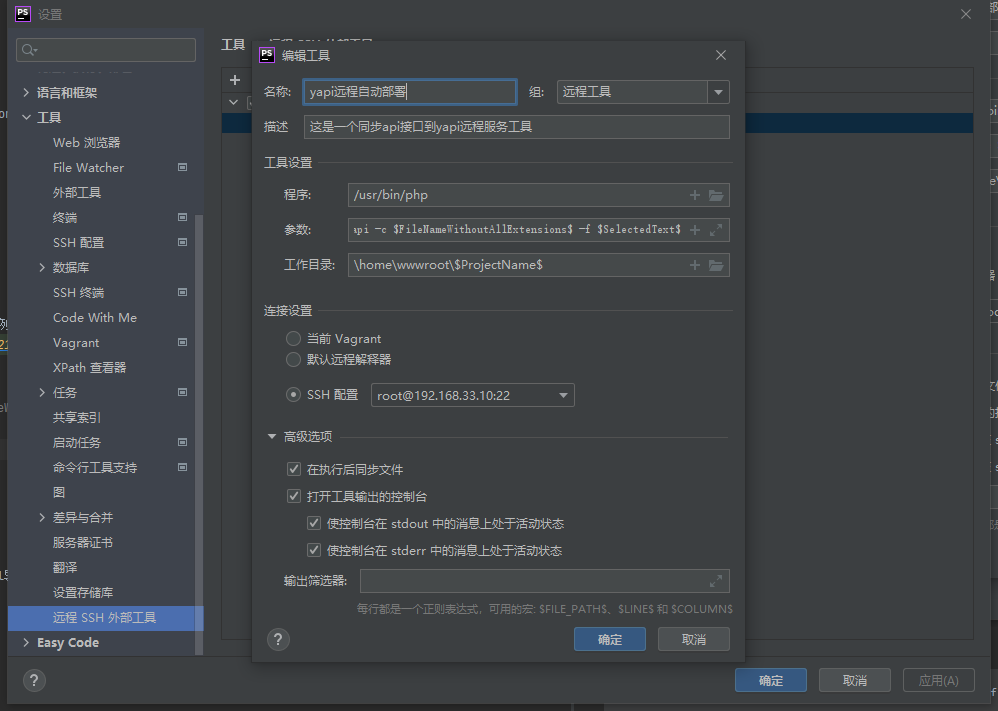Expand the 参数 field editor icon
Screen dimensions: 998x711
click(x=716, y=230)
